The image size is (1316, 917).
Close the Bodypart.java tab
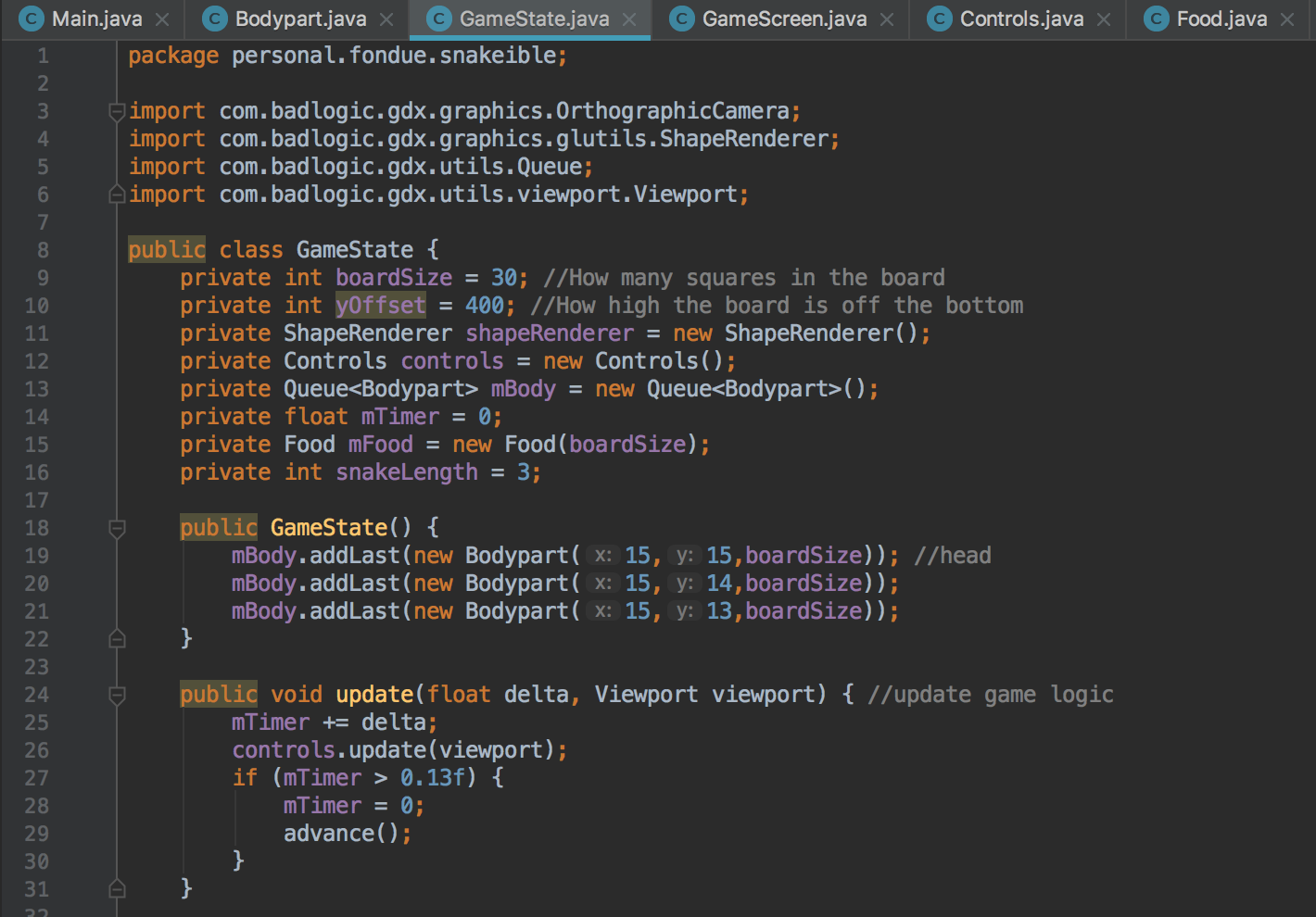tap(386, 19)
